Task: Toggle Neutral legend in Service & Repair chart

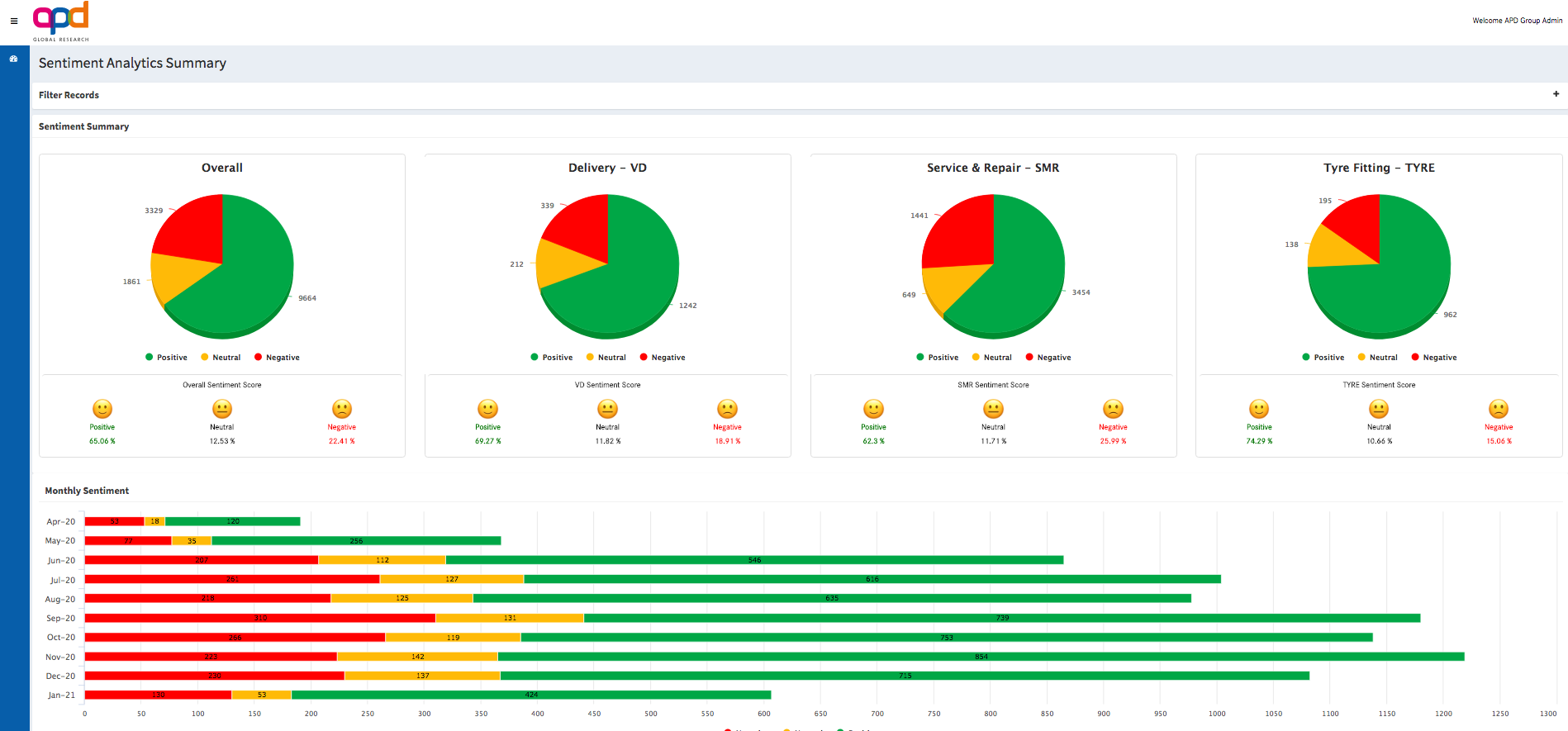Action: click(x=992, y=358)
